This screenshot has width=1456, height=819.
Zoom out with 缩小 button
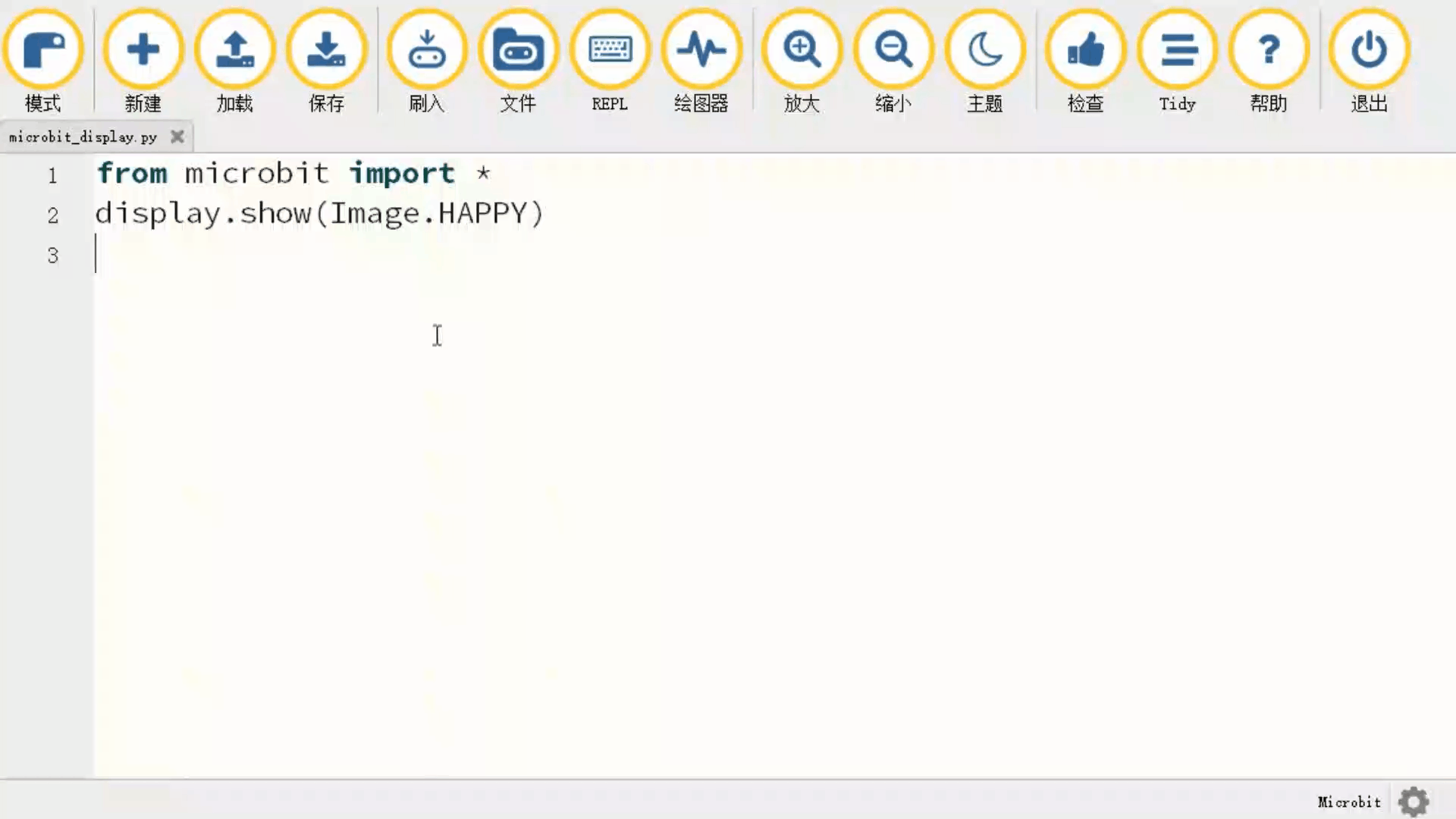[x=893, y=61]
